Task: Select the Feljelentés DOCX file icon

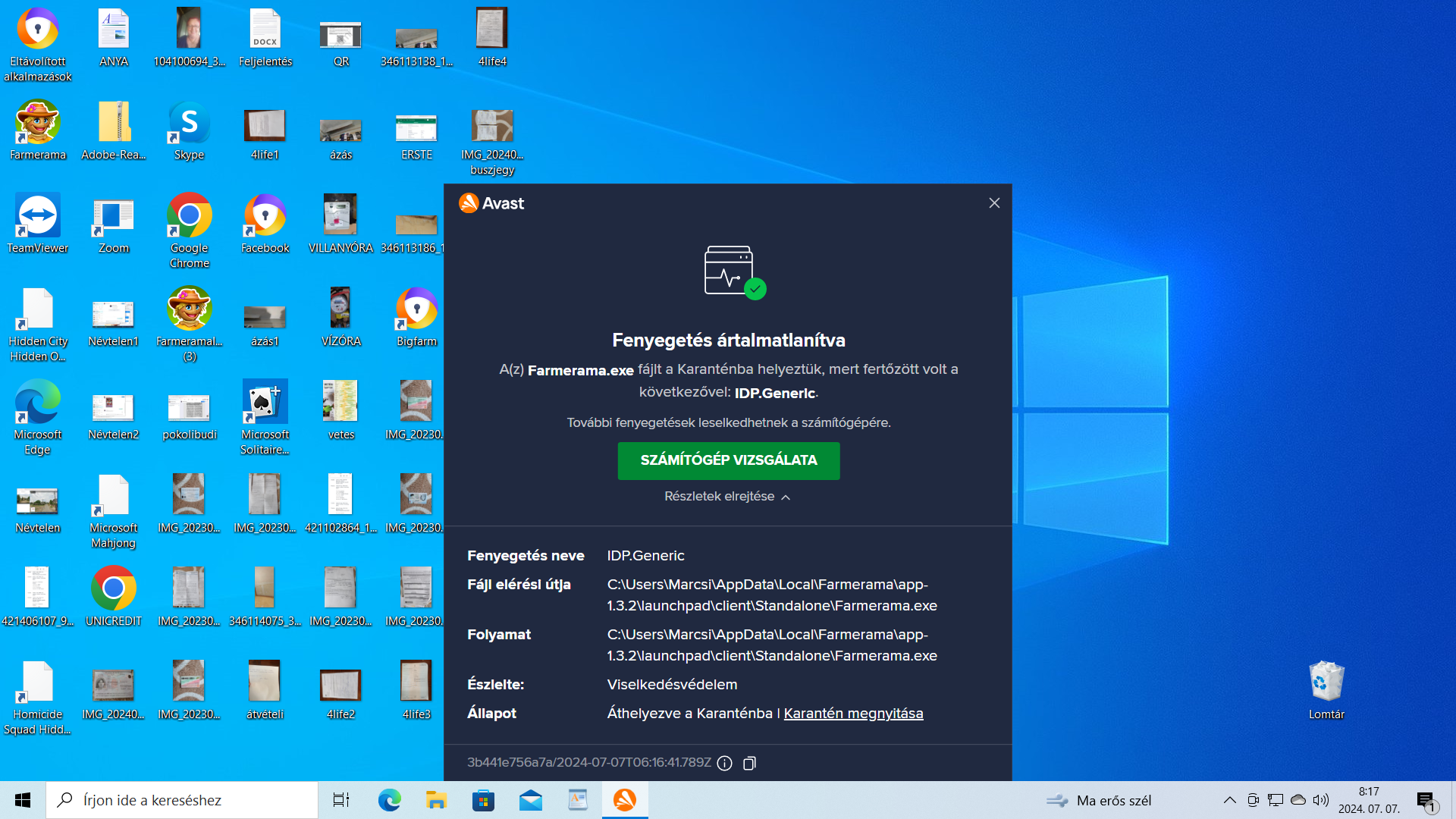Action: click(265, 37)
